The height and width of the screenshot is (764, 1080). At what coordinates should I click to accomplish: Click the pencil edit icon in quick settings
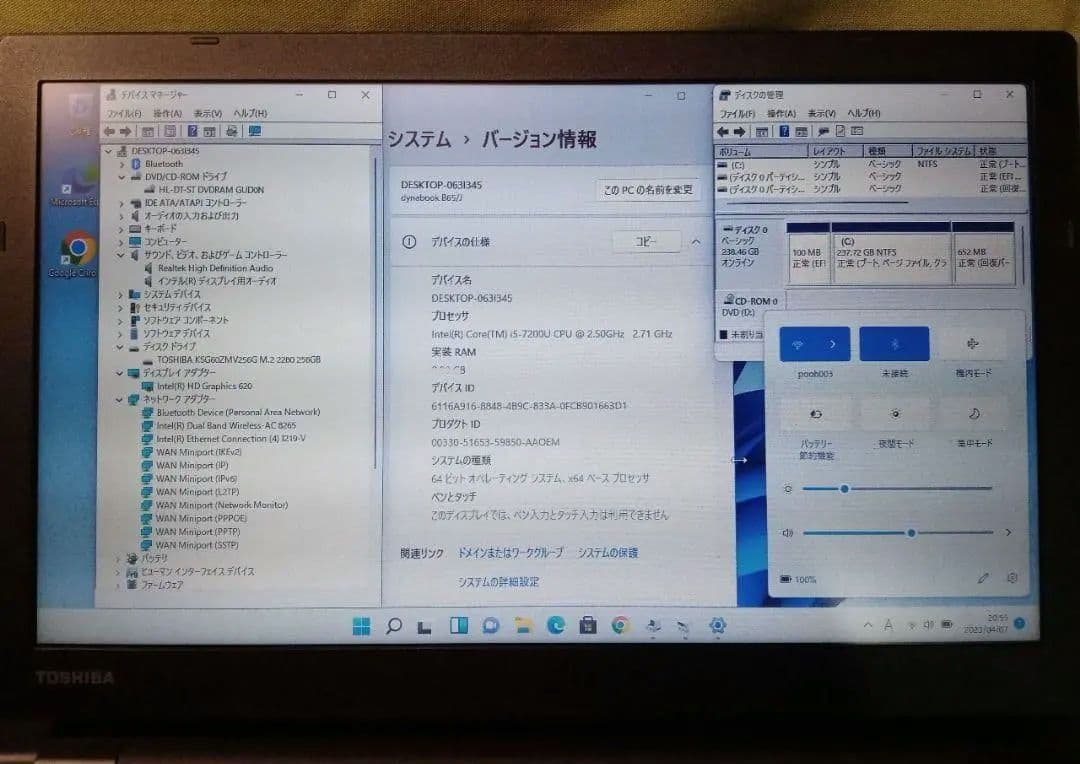point(983,577)
